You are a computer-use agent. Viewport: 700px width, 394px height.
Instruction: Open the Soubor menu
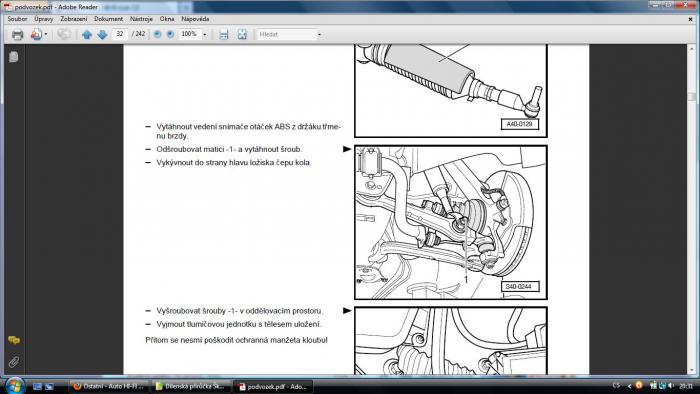[17, 19]
